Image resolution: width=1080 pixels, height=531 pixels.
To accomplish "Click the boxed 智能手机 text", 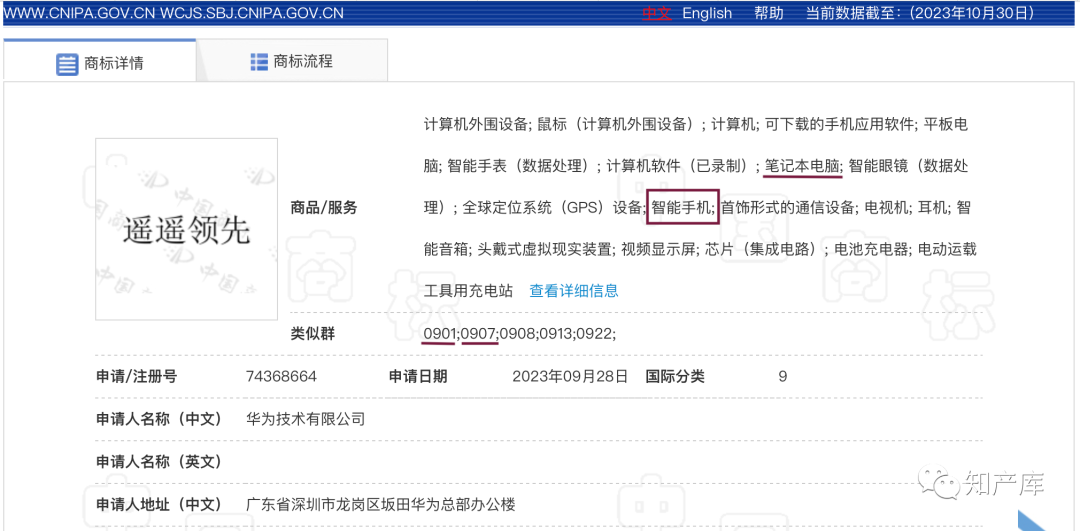I will pyautogui.click(x=682, y=208).
